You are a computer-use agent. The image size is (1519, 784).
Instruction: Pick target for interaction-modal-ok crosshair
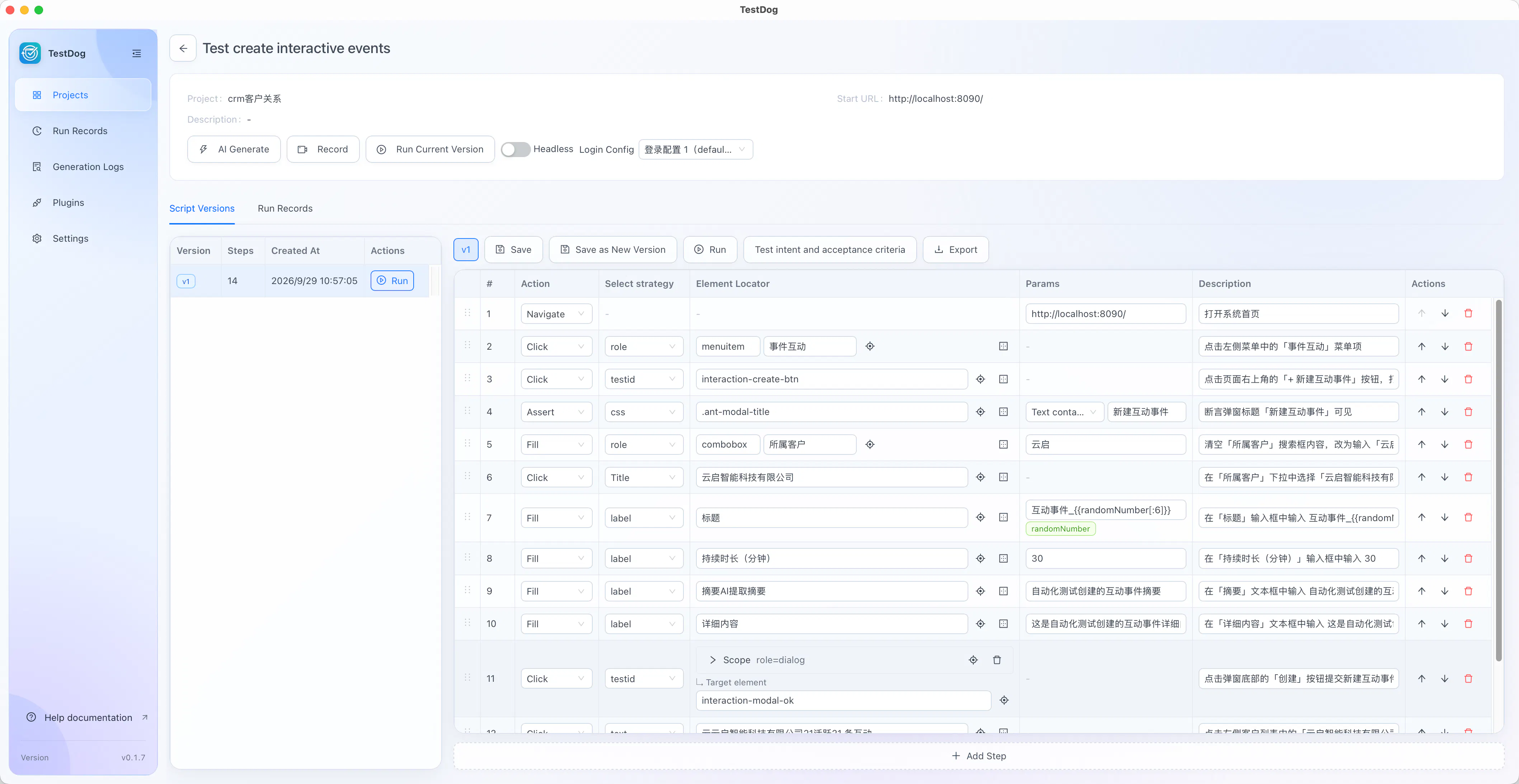pyautogui.click(x=1004, y=700)
